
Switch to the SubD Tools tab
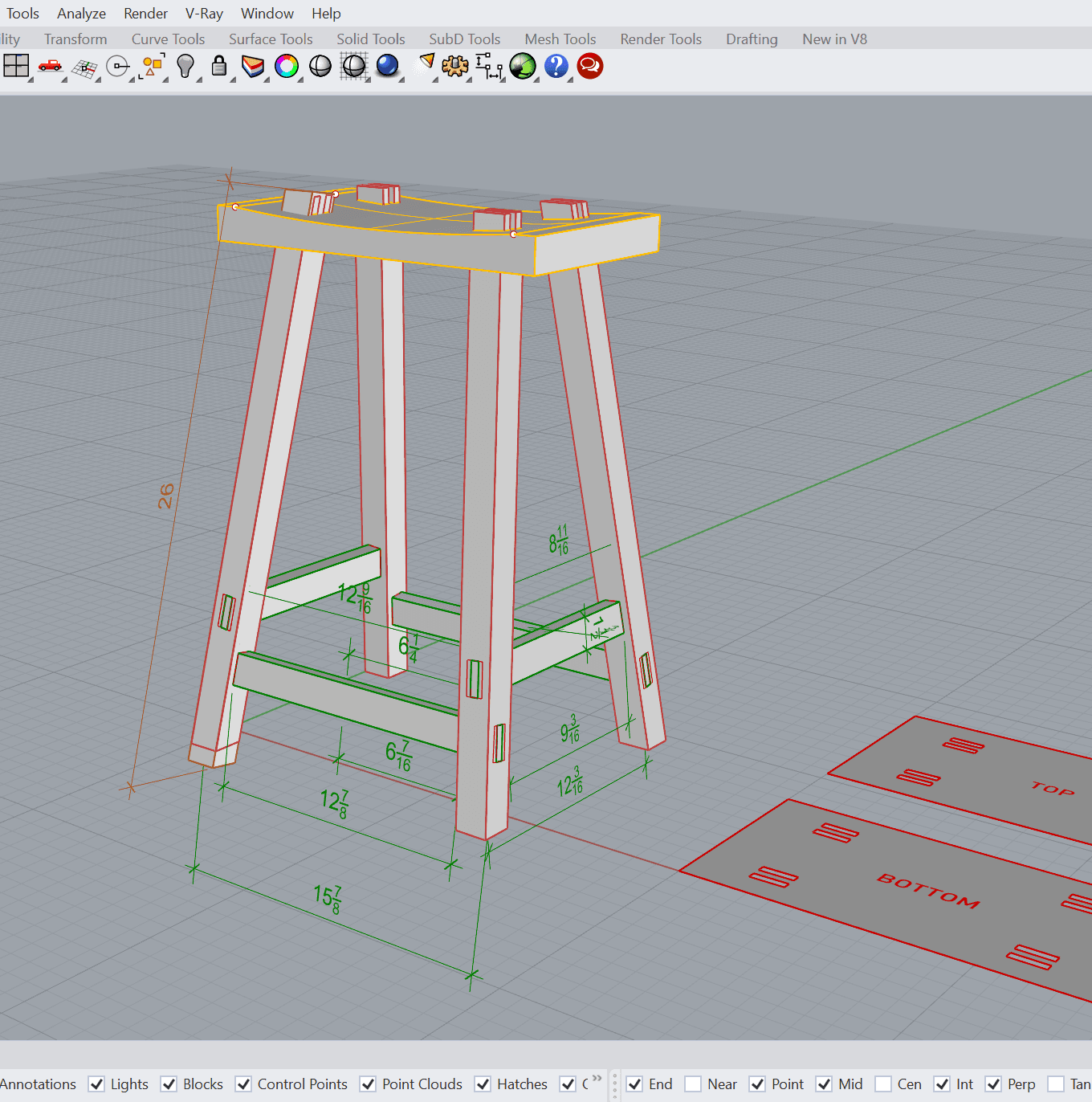click(x=464, y=39)
